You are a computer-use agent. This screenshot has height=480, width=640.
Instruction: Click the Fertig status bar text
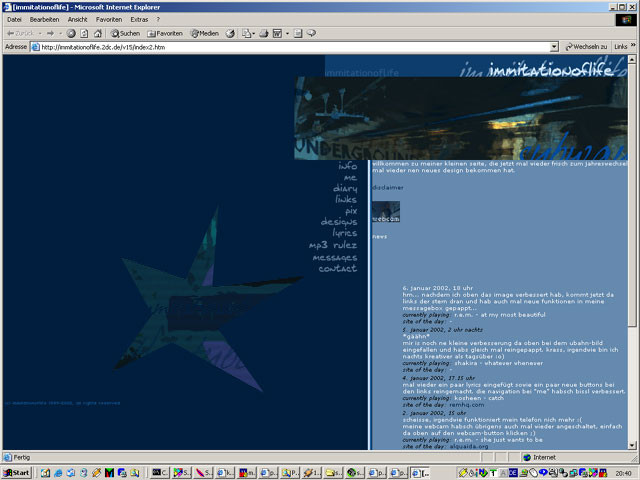tap(22, 458)
